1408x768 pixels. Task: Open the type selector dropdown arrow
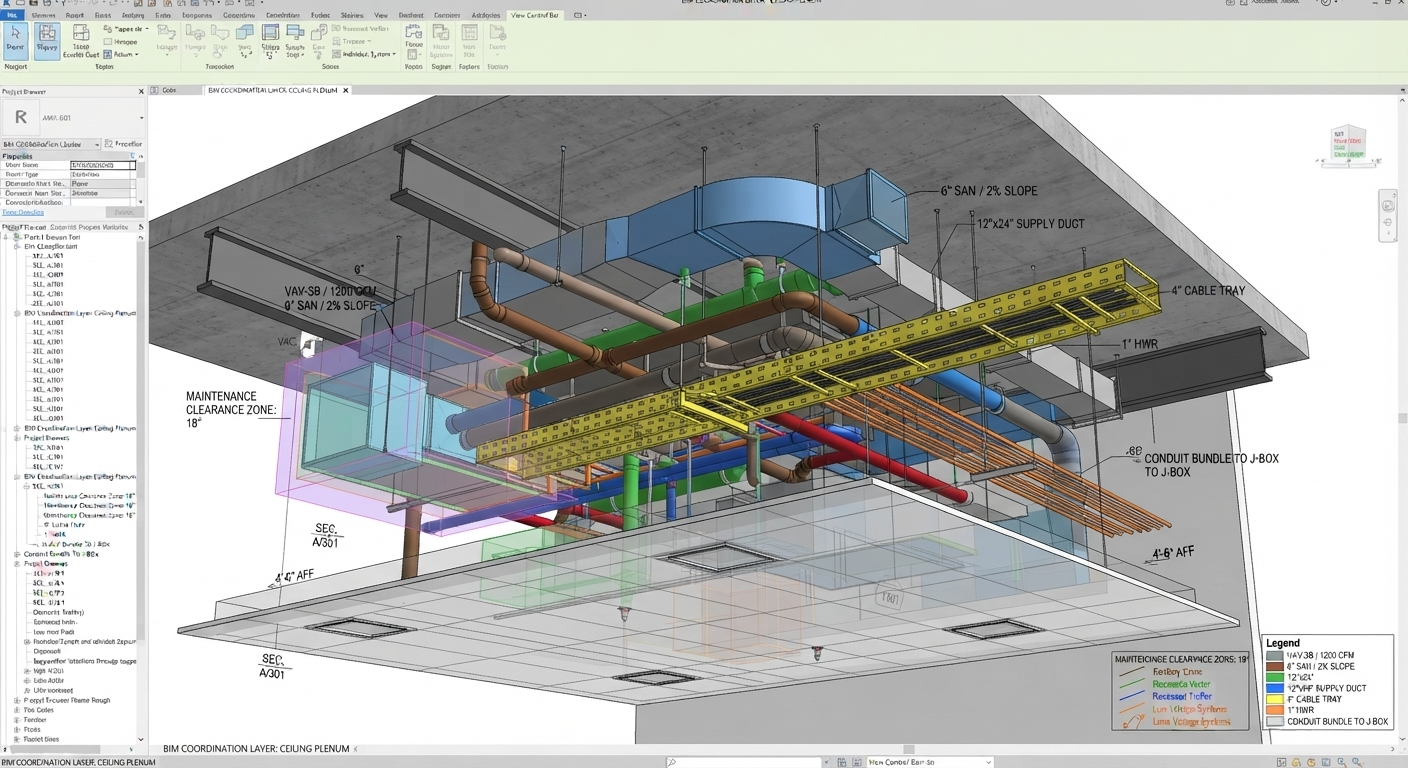[x=141, y=118]
